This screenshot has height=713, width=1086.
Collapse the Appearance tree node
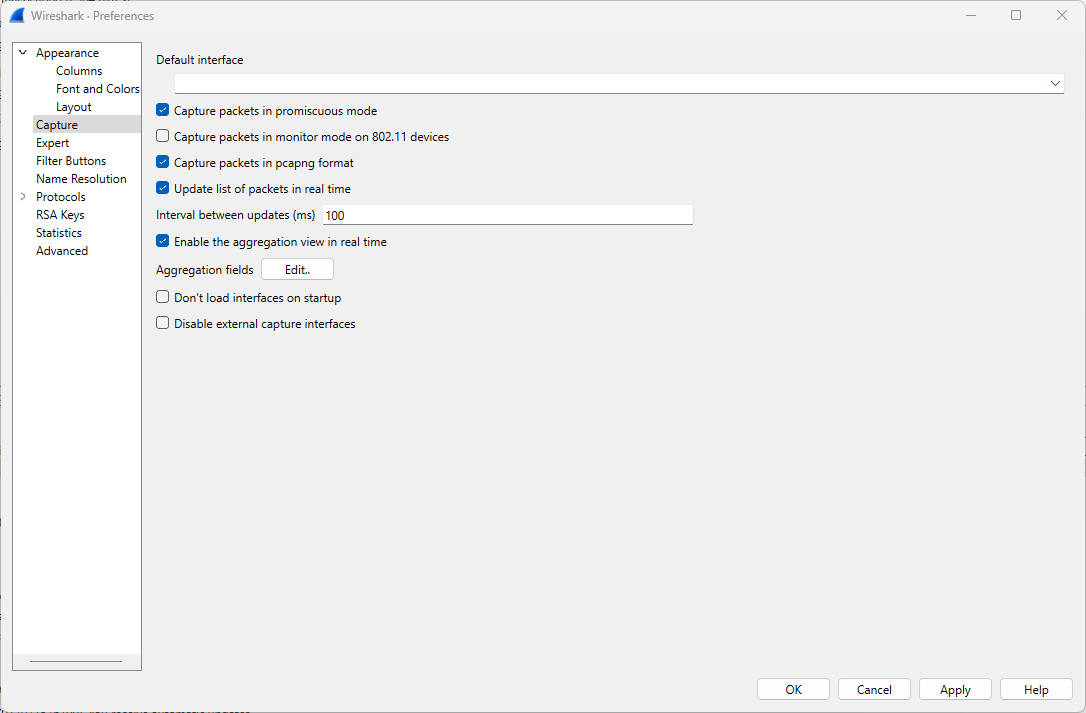click(x=23, y=53)
